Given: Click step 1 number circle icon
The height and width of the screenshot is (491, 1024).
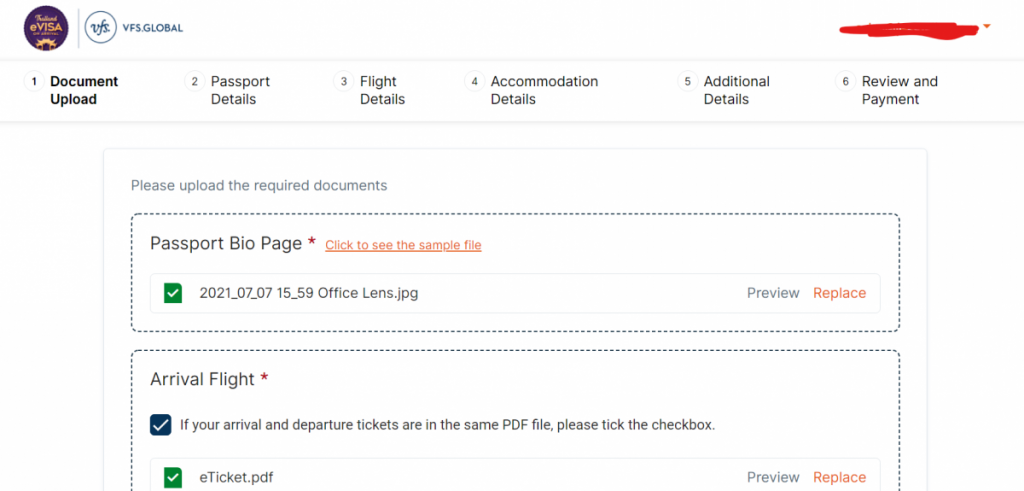Looking at the screenshot, I should 34,82.
